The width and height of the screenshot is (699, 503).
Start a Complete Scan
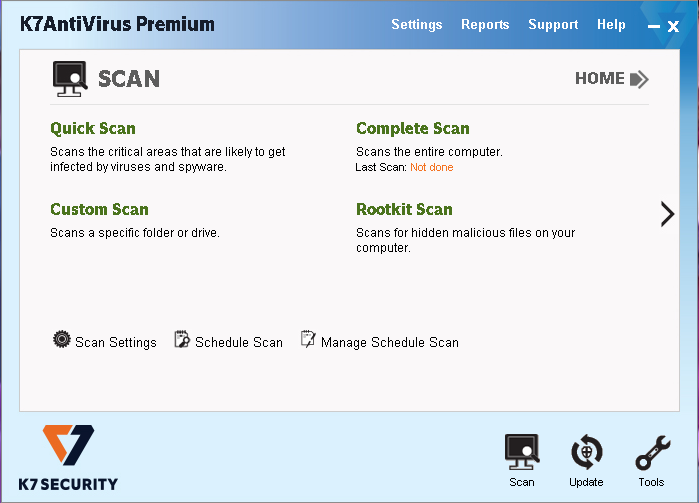413,128
